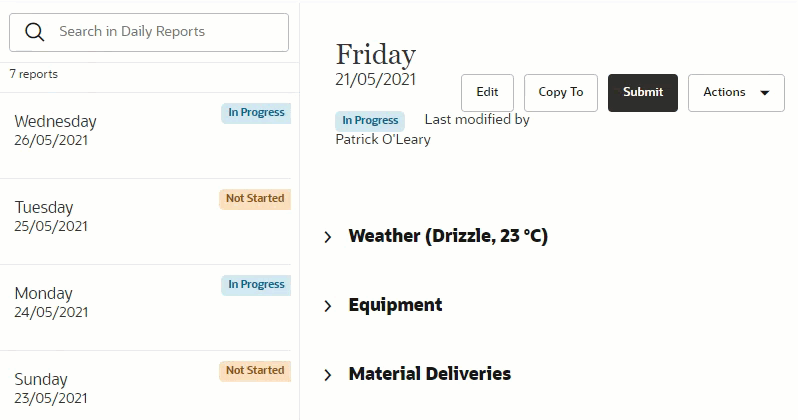Click the search magnifier icon
Screen dimensions: 798x420
(x=35, y=32)
